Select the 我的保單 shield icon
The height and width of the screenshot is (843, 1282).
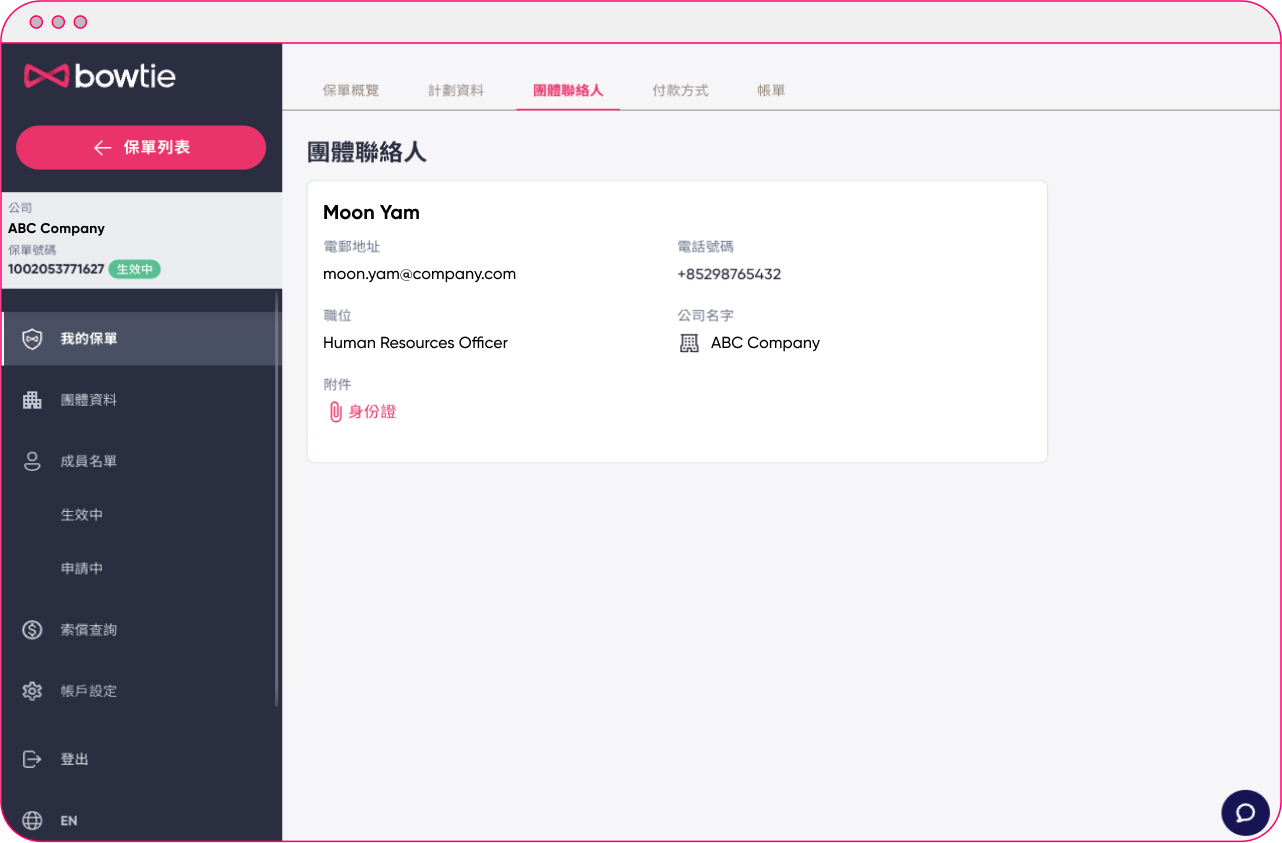31,338
